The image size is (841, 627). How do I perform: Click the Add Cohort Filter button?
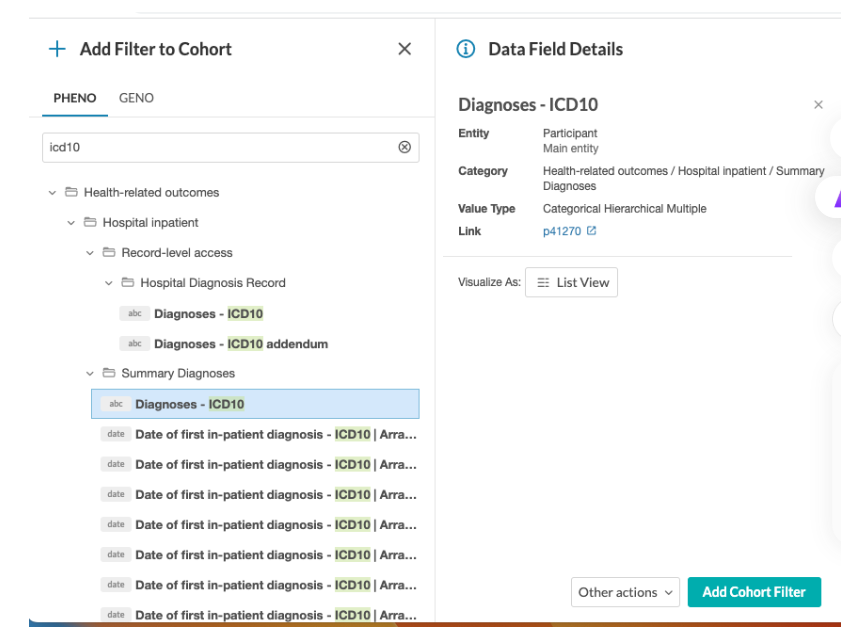[x=753, y=592]
